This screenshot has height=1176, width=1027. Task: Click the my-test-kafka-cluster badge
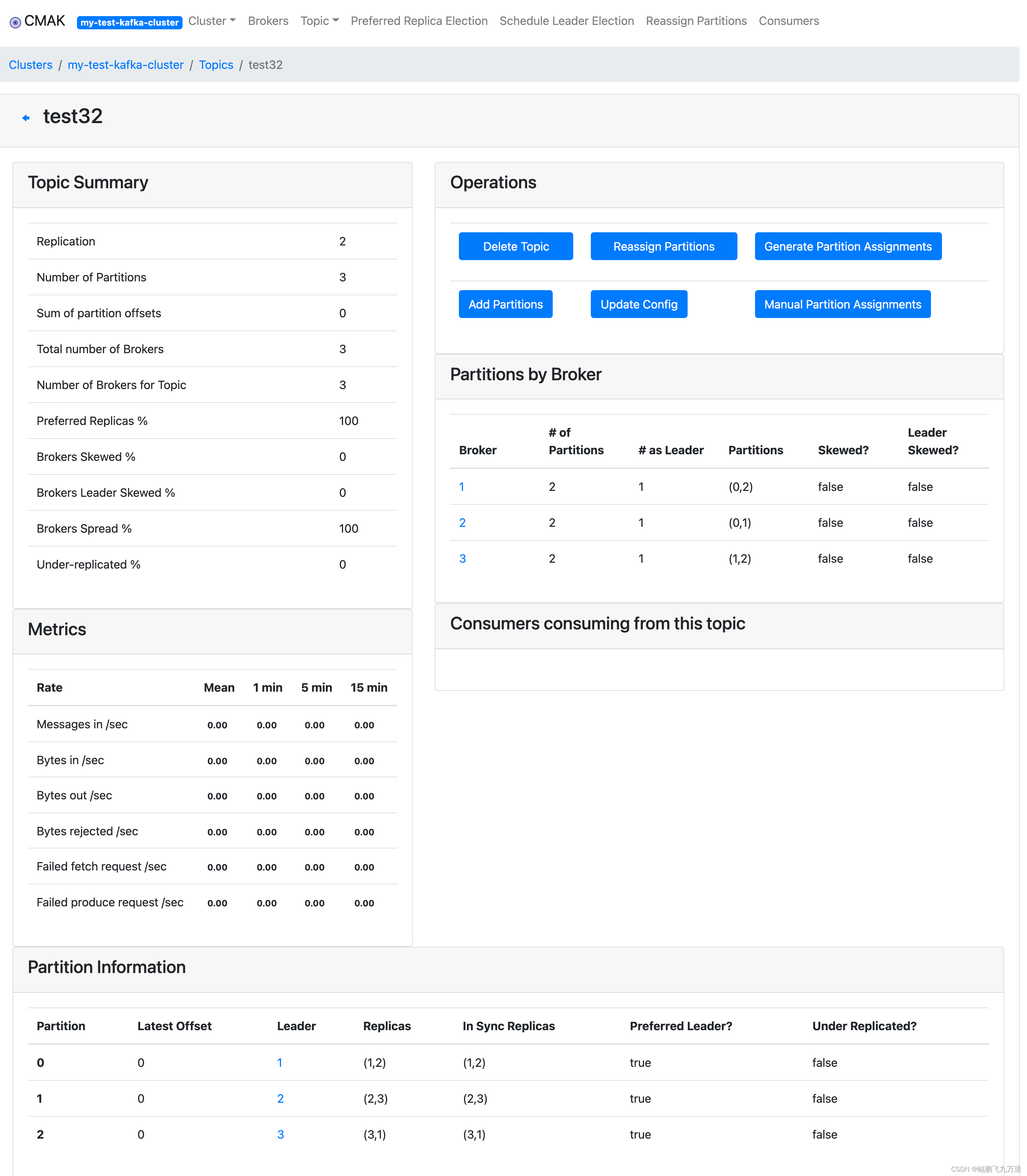[x=129, y=22]
